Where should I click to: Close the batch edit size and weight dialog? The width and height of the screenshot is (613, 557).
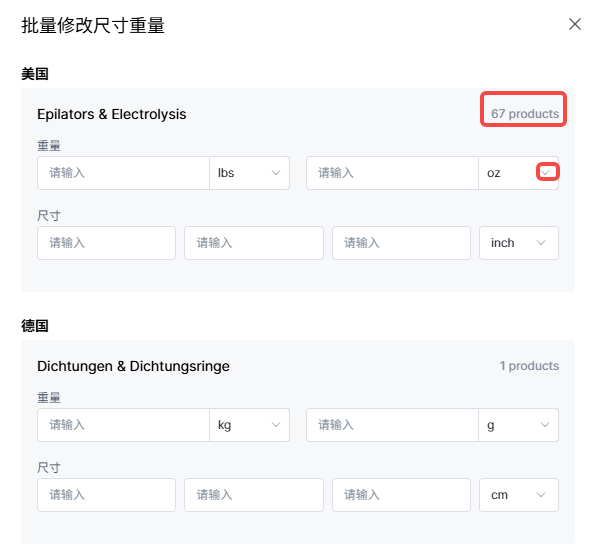coord(575,24)
